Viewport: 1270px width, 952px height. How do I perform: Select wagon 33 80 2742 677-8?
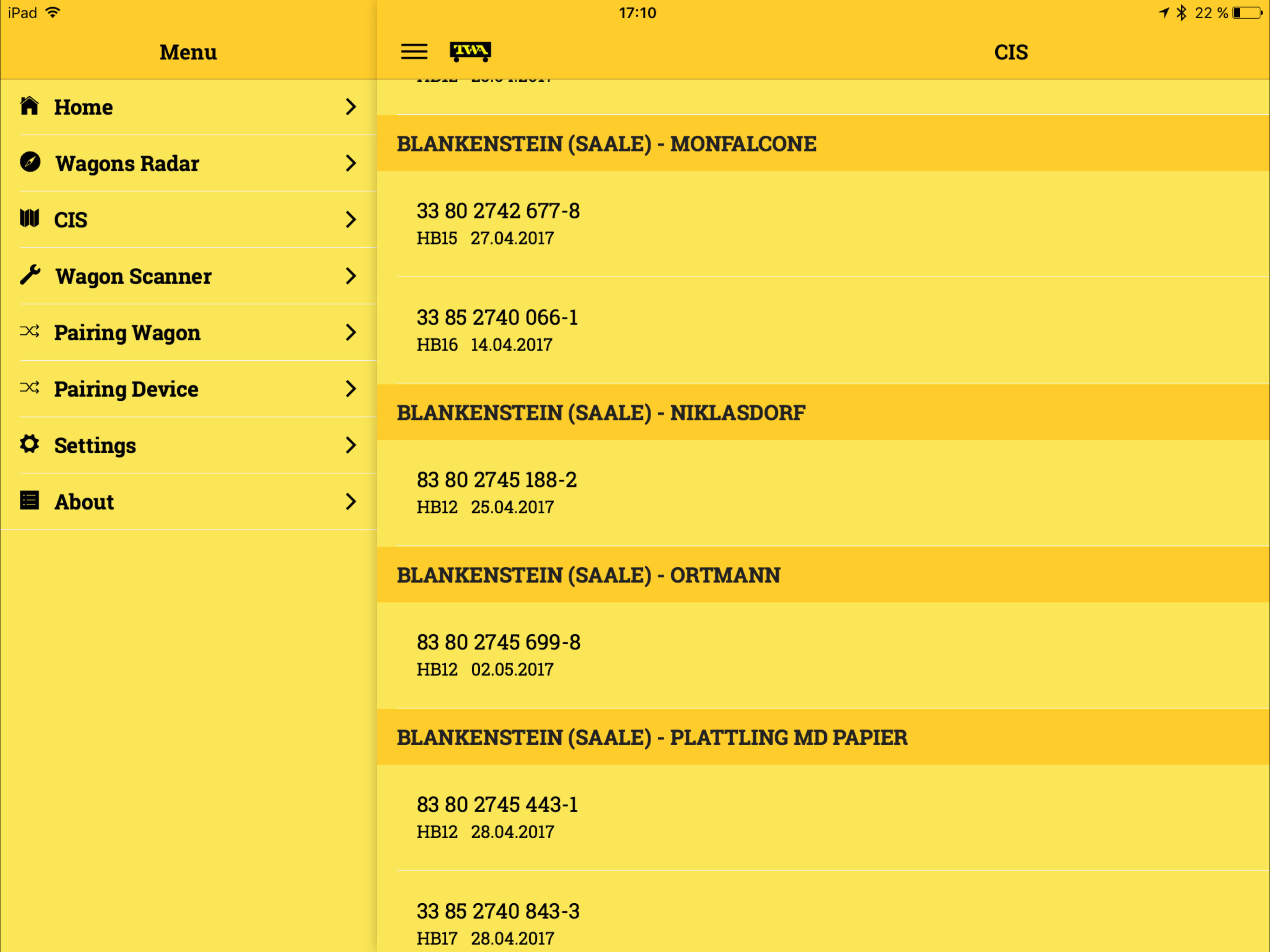(823, 224)
